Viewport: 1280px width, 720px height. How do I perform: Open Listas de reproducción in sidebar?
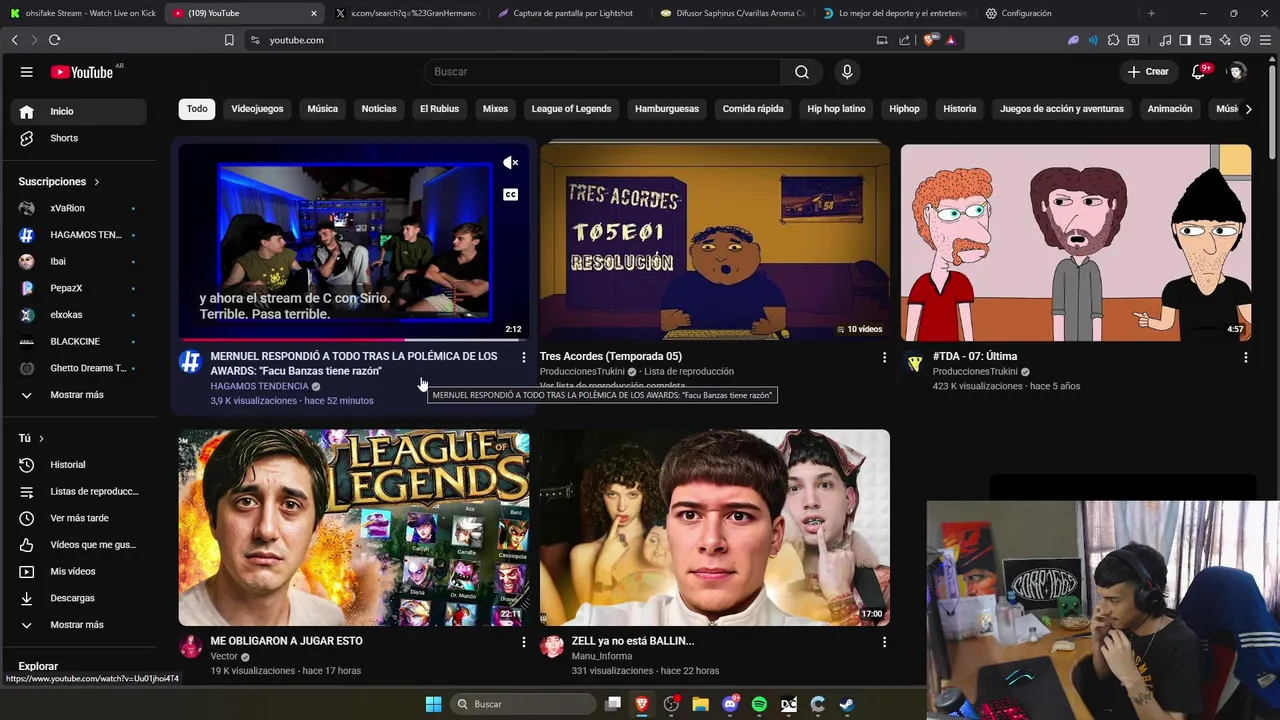click(x=80, y=492)
